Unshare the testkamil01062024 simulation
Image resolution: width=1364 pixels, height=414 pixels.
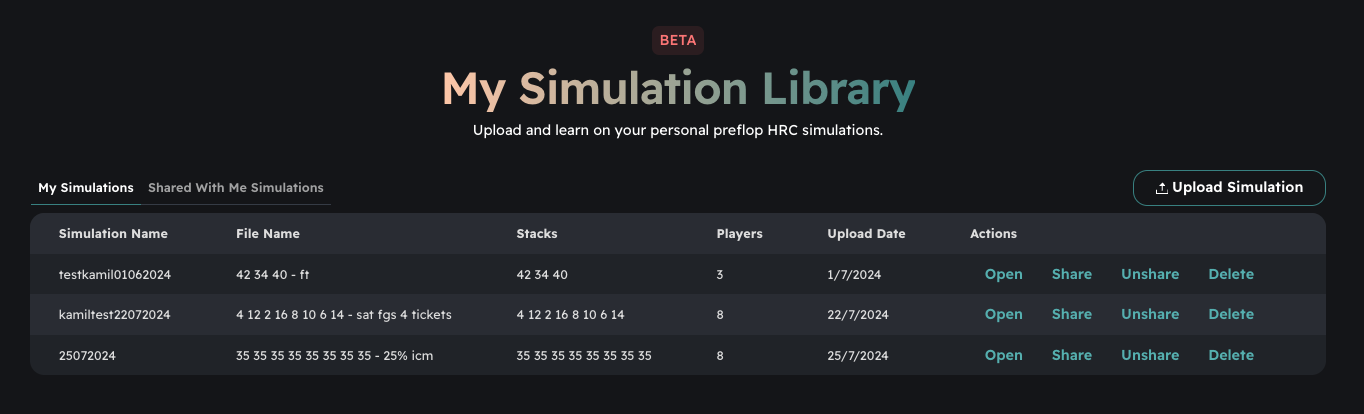pyautogui.click(x=1150, y=274)
